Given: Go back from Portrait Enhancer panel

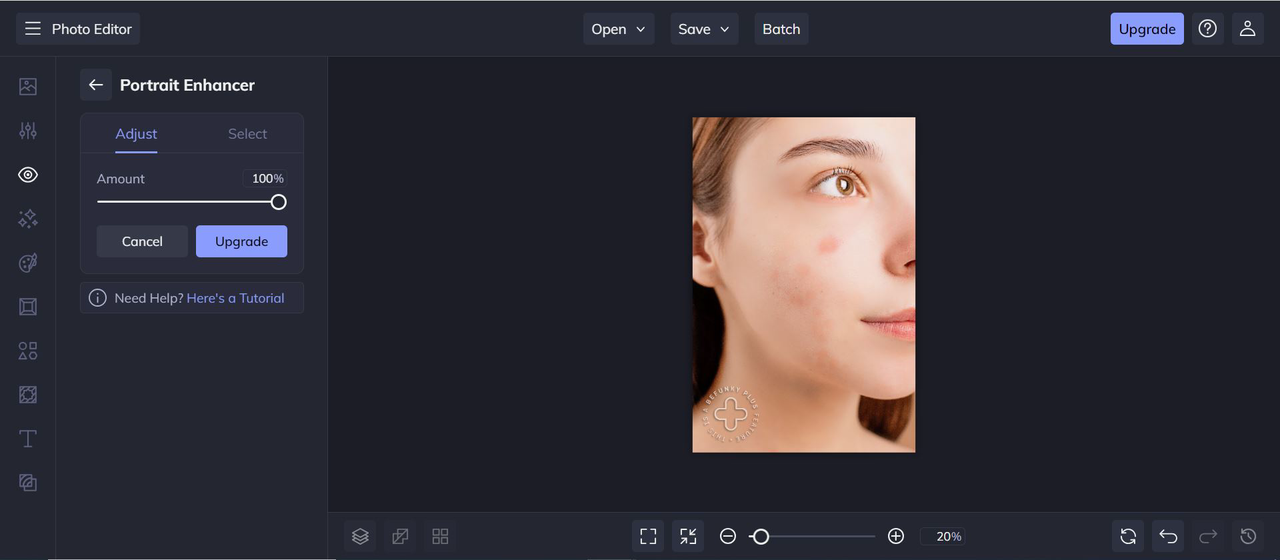Looking at the screenshot, I should point(96,85).
